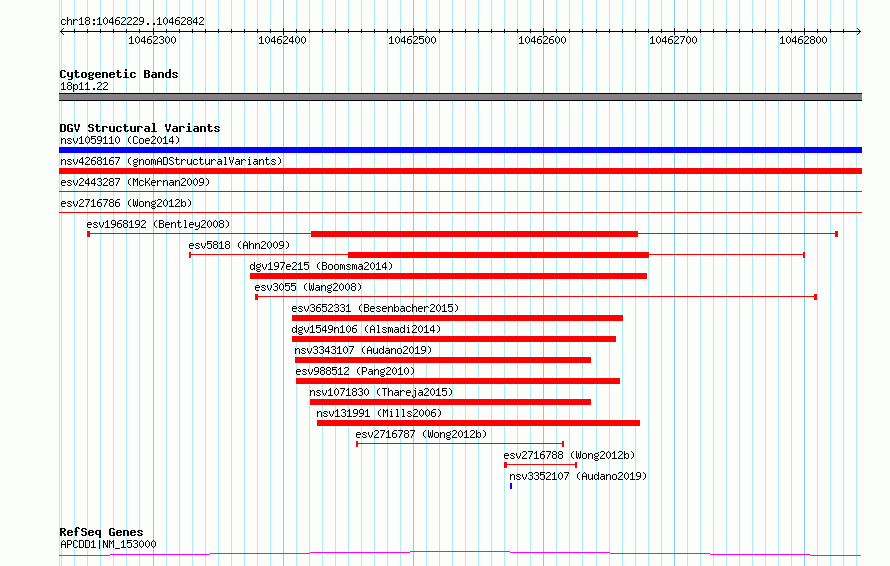Click esv2443287 (McKernan2009) variant label
890x566 pixels.
point(135,182)
